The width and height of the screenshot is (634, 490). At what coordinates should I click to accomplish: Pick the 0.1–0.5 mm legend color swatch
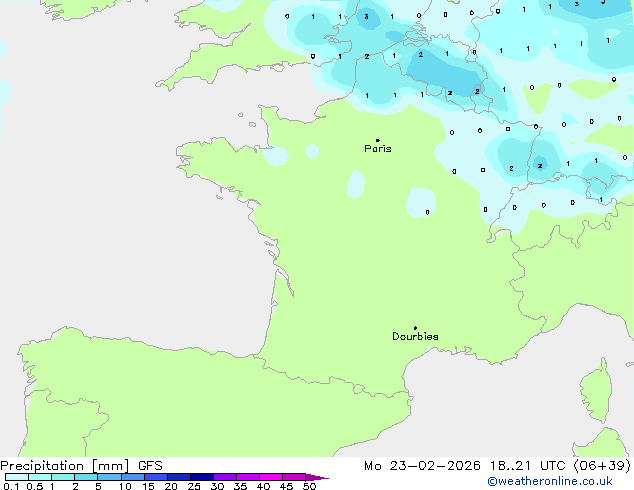coord(17,477)
